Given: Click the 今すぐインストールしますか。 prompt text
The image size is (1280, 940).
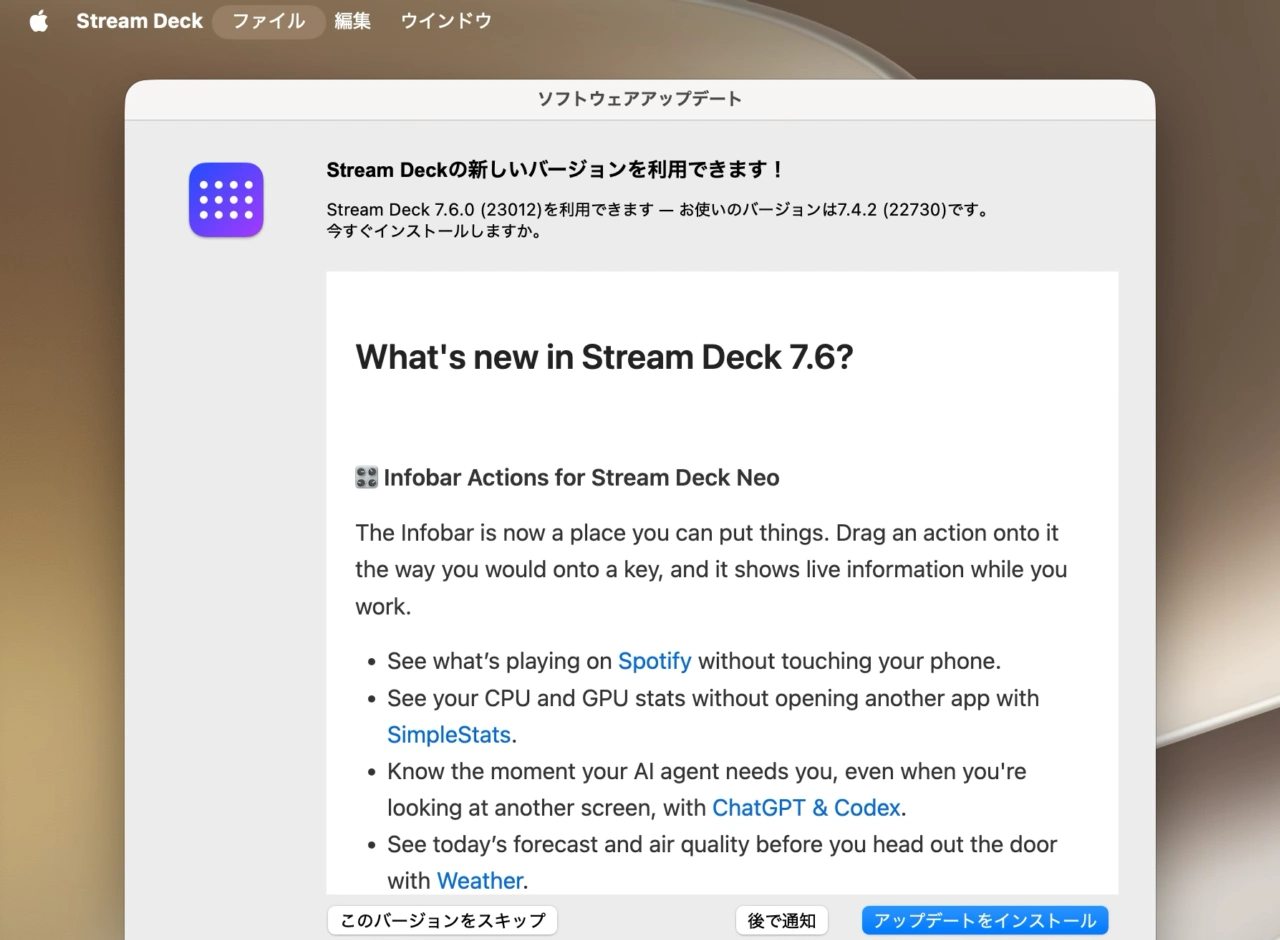Looking at the screenshot, I should (x=435, y=231).
